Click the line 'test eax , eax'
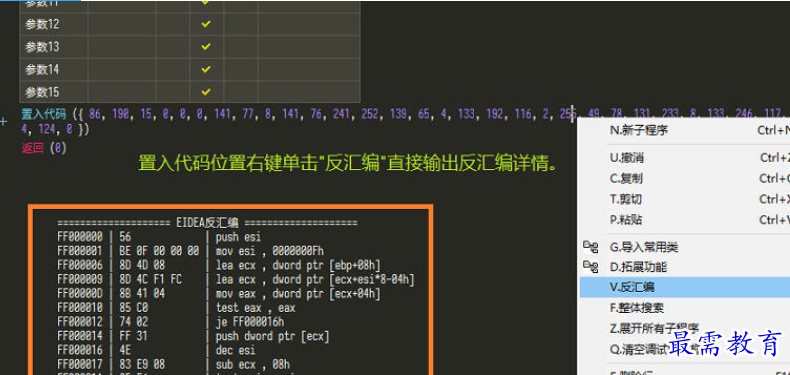The width and height of the screenshot is (790, 375). point(255,307)
